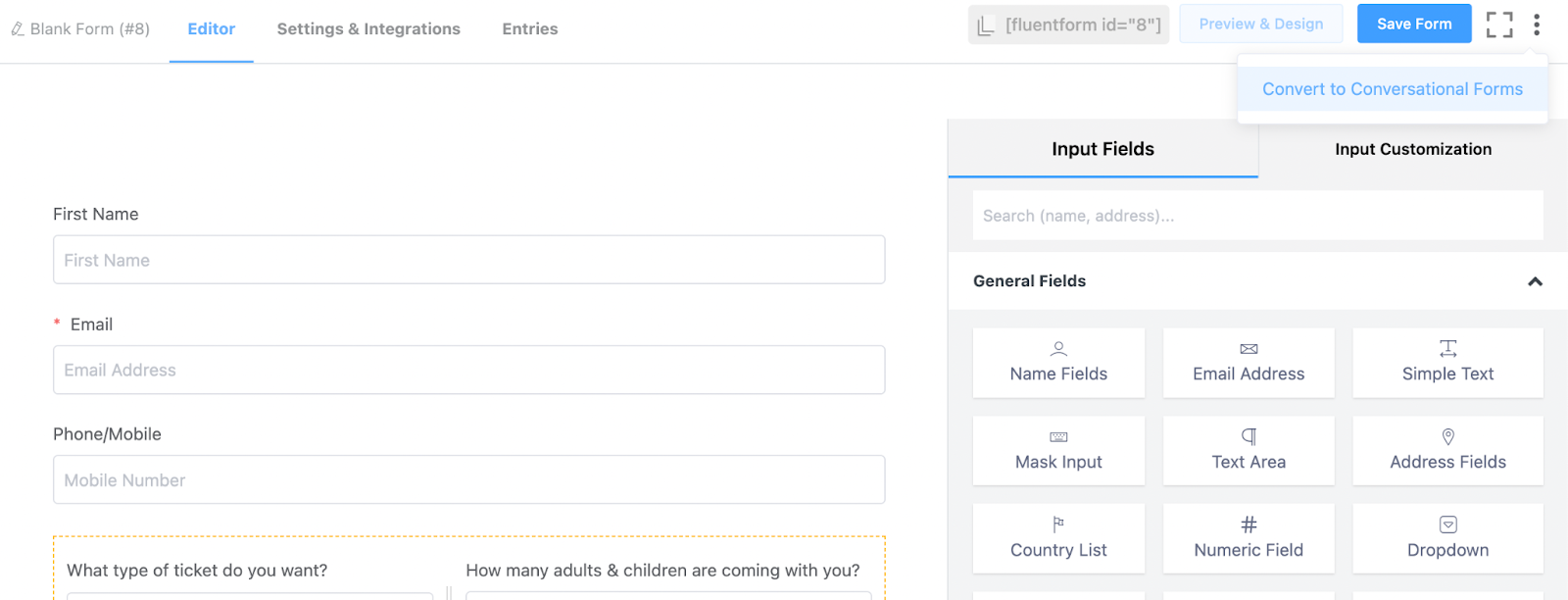Click the field search box
This screenshot has height=600, width=1568.
(x=1257, y=216)
